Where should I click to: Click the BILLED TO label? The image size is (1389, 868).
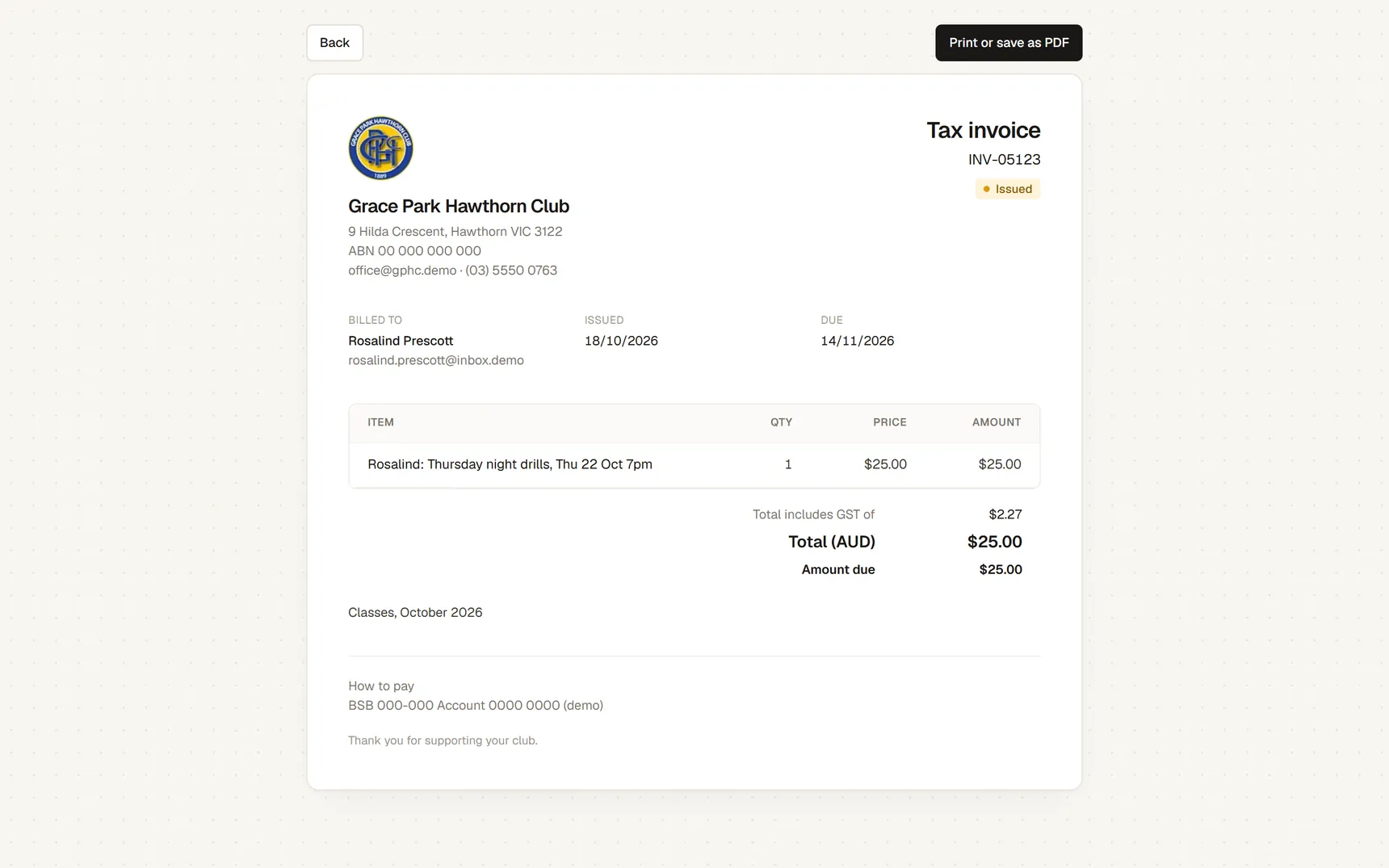point(375,320)
